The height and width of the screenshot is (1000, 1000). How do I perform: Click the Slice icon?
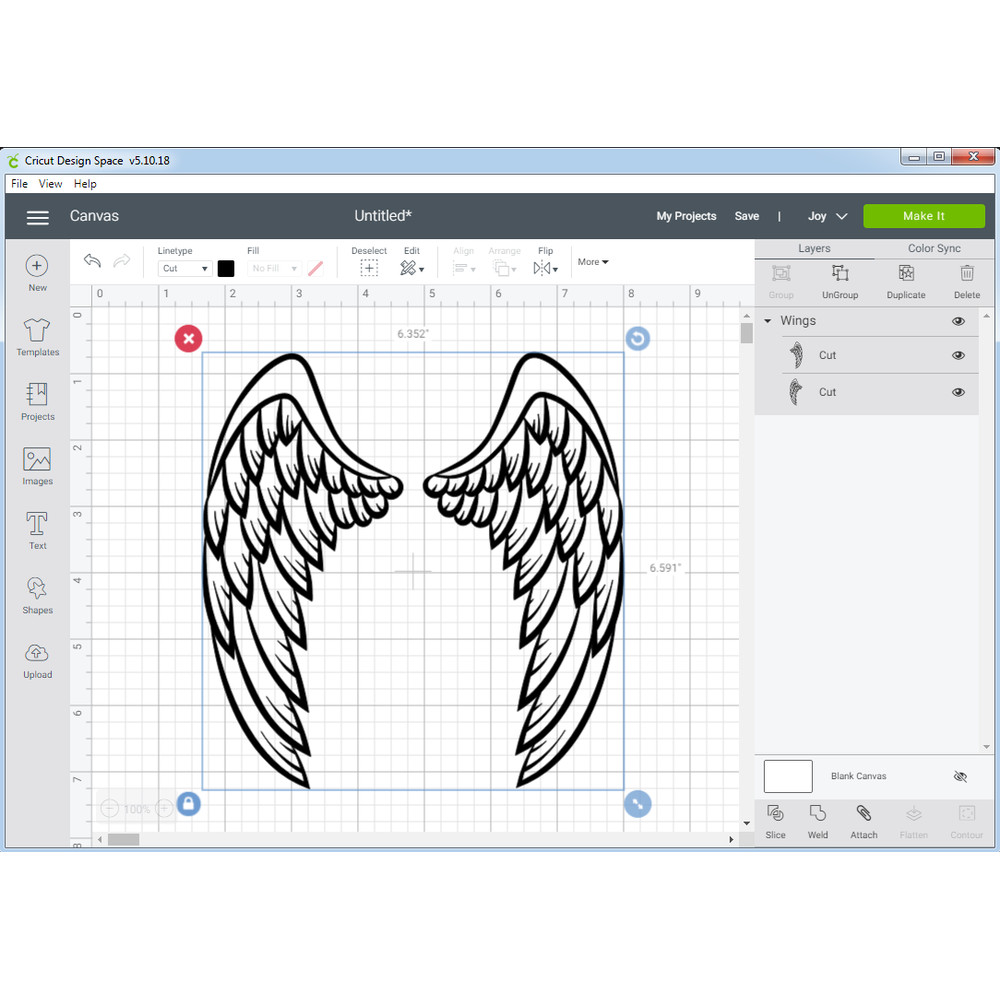[x=774, y=820]
